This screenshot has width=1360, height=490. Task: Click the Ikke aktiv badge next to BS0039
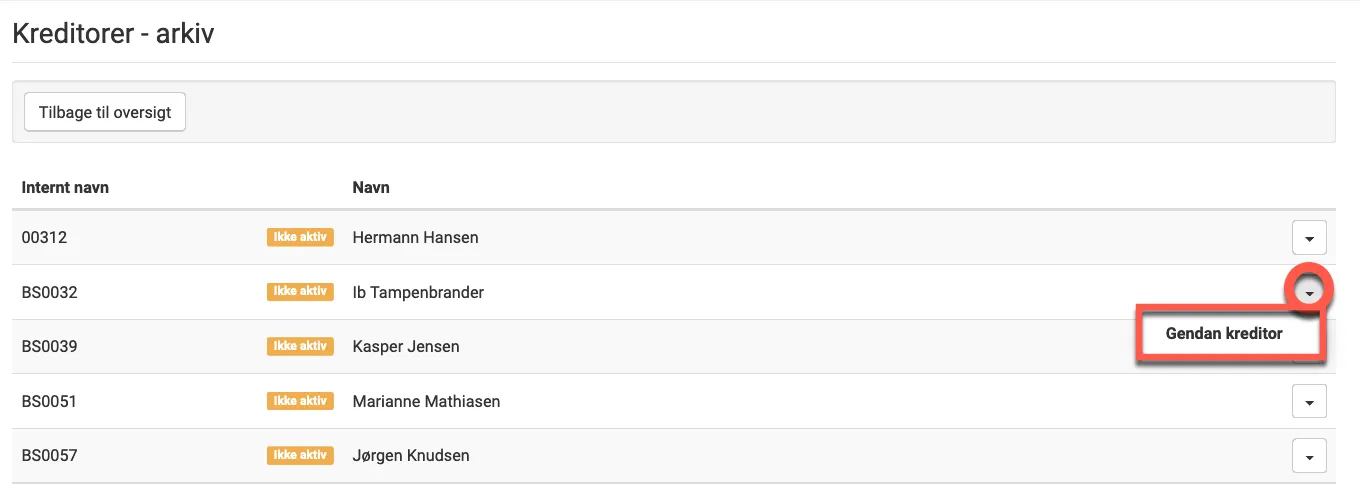click(x=300, y=346)
